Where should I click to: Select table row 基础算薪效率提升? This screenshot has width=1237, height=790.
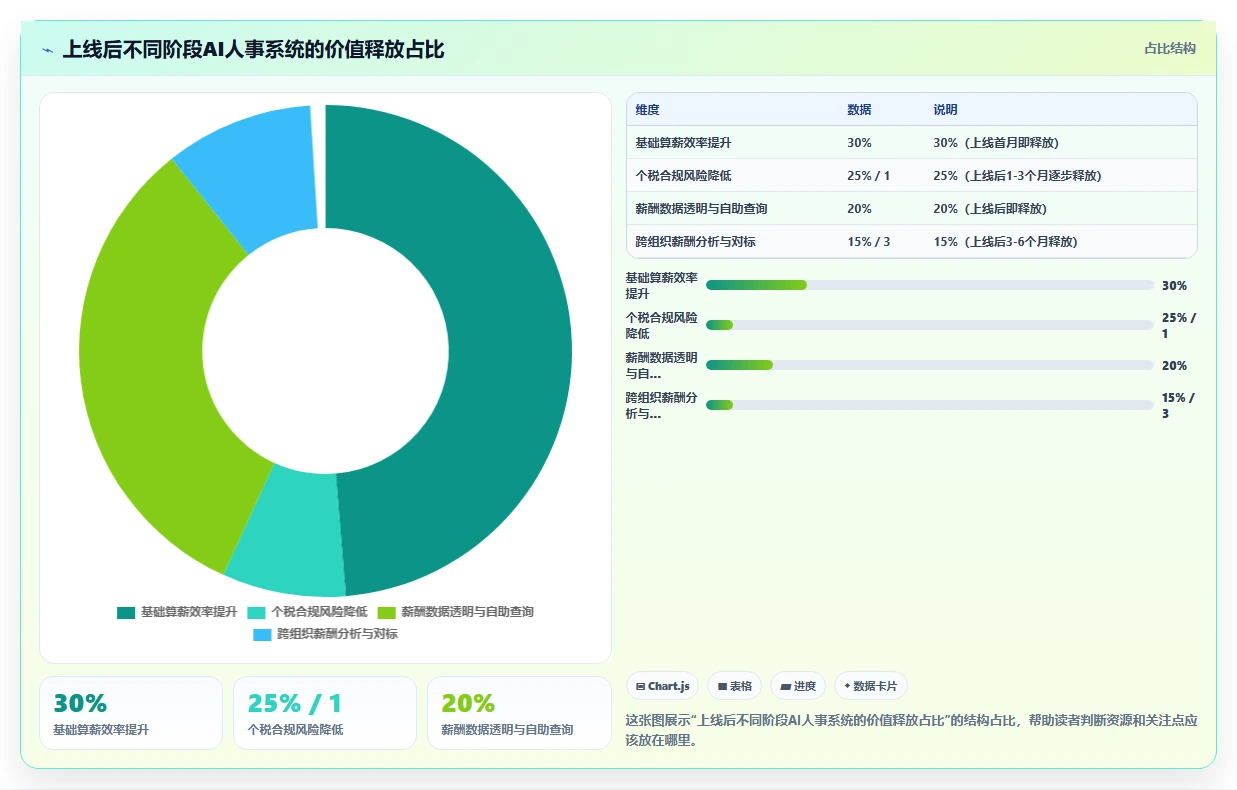[911, 143]
